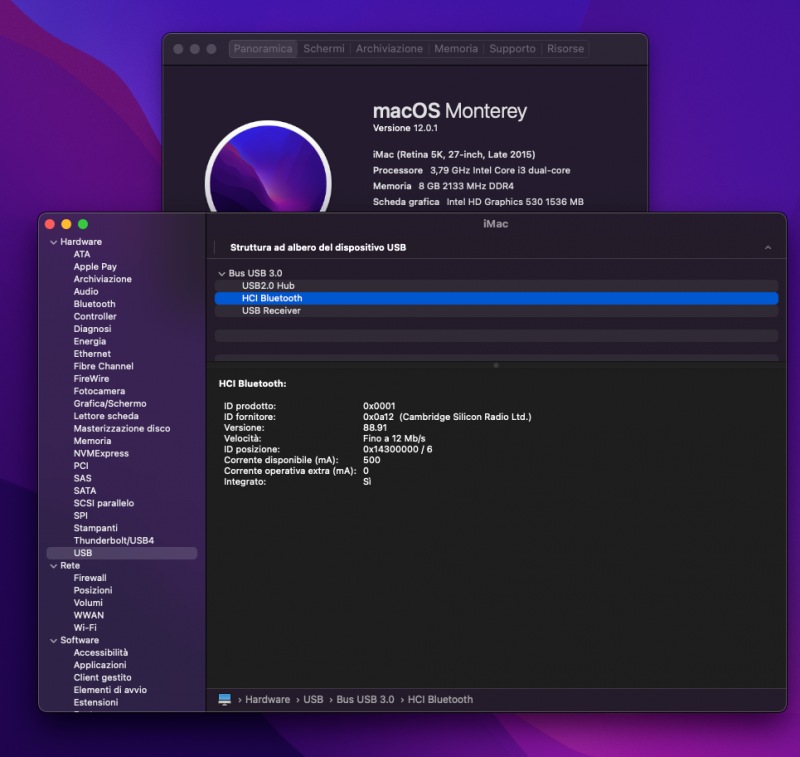Click the column header sort chevron
The image size is (800, 757).
click(x=767, y=247)
